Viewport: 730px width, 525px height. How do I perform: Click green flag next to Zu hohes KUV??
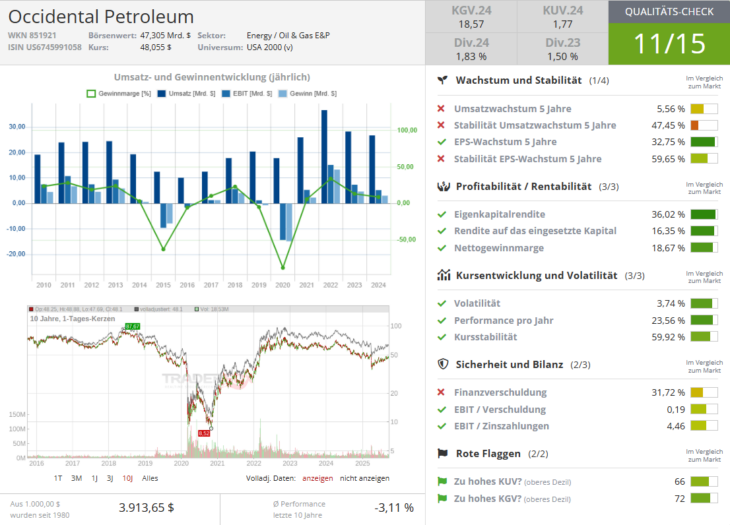pos(442,481)
